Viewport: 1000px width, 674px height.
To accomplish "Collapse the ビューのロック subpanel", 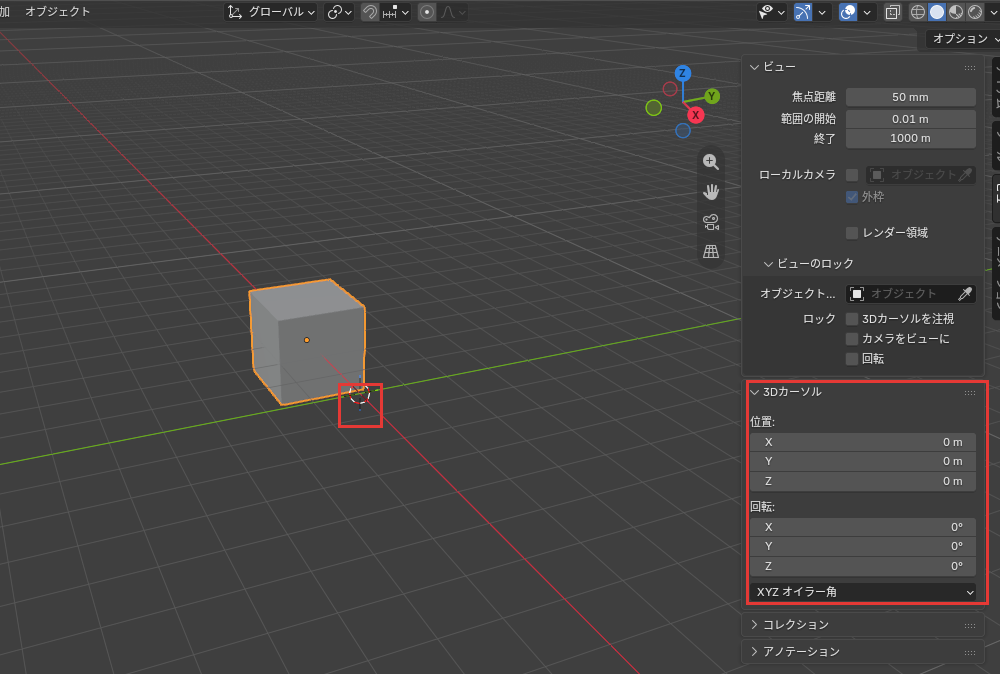I will coord(768,264).
